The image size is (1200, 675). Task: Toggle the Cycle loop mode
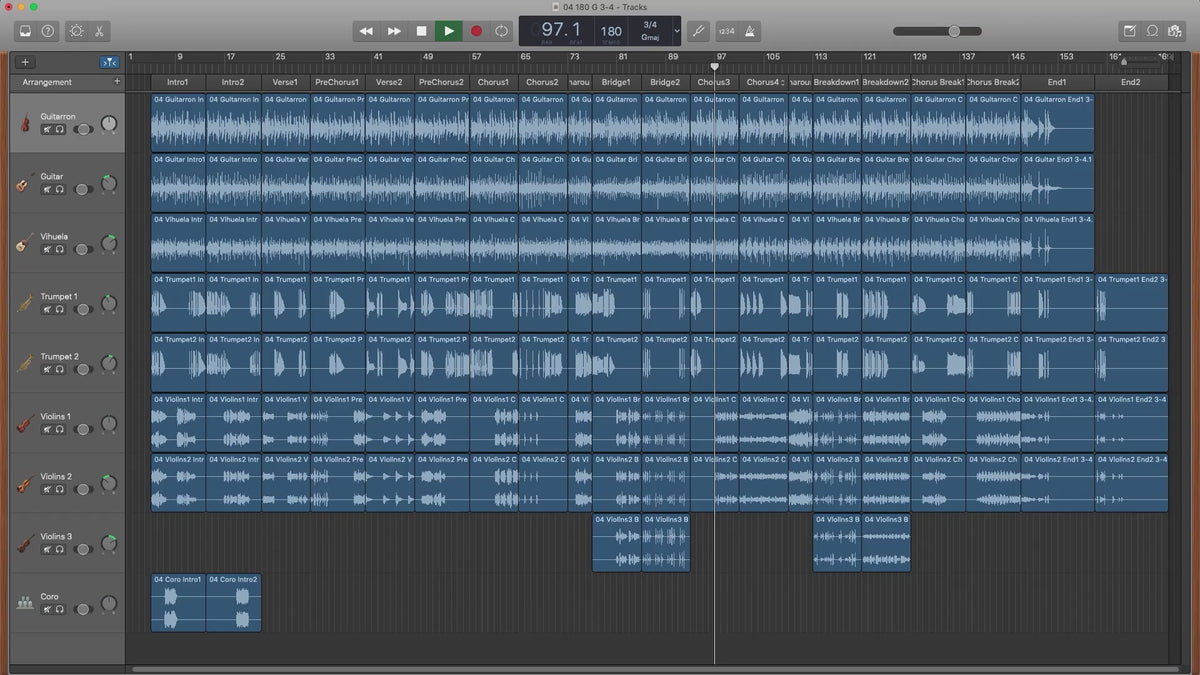coord(501,31)
